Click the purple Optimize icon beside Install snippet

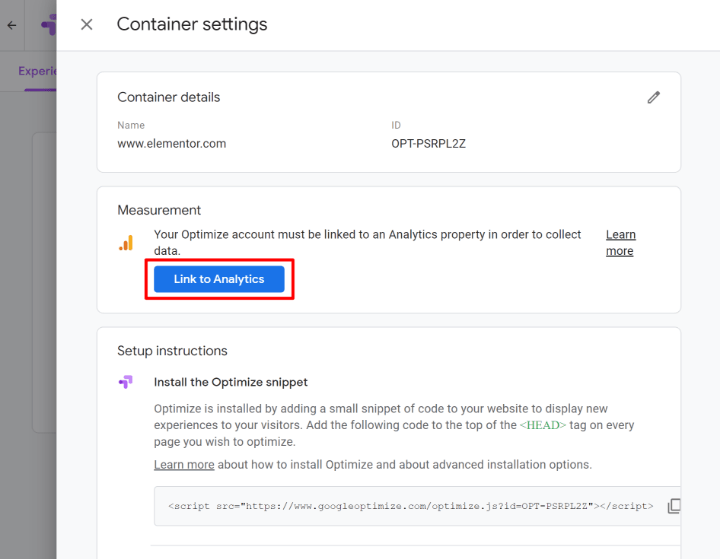tap(126, 382)
